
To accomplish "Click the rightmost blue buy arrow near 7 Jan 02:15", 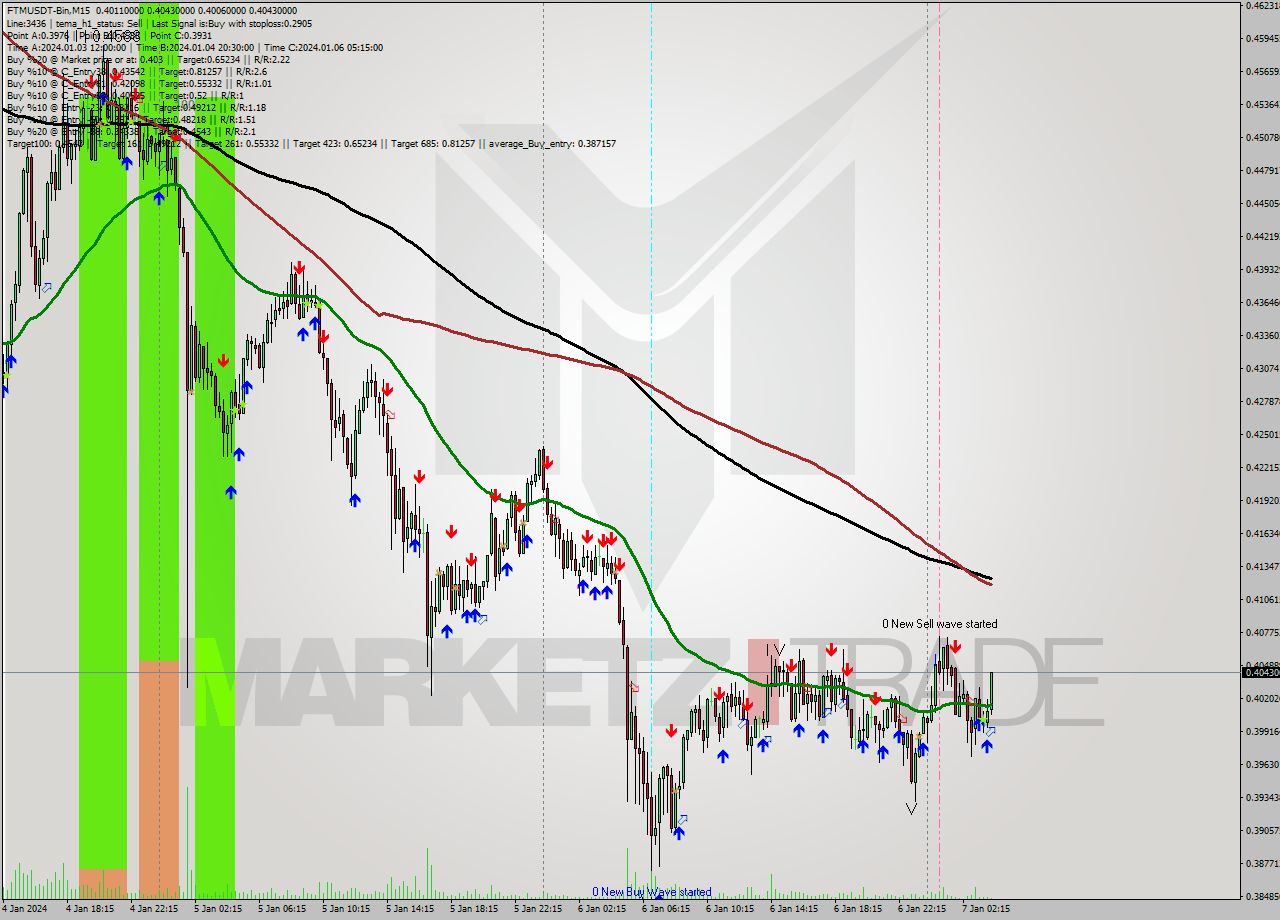I will coord(987,746).
